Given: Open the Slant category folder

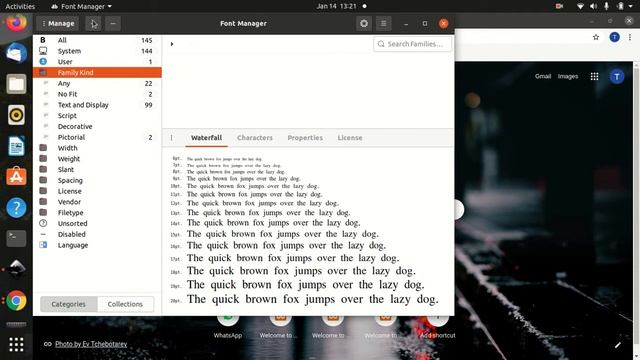Looking at the screenshot, I should pos(97,169).
